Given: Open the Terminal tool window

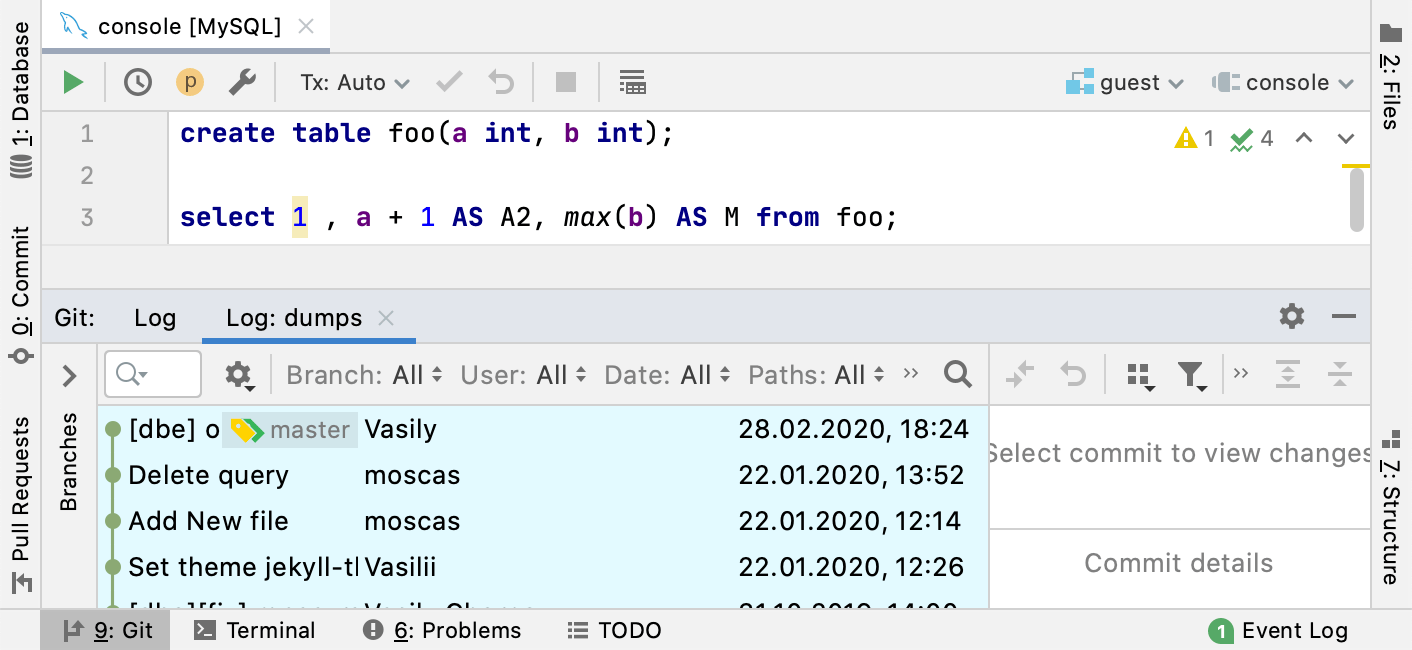Looking at the screenshot, I should pyautogui.click(x=254, y=630).
